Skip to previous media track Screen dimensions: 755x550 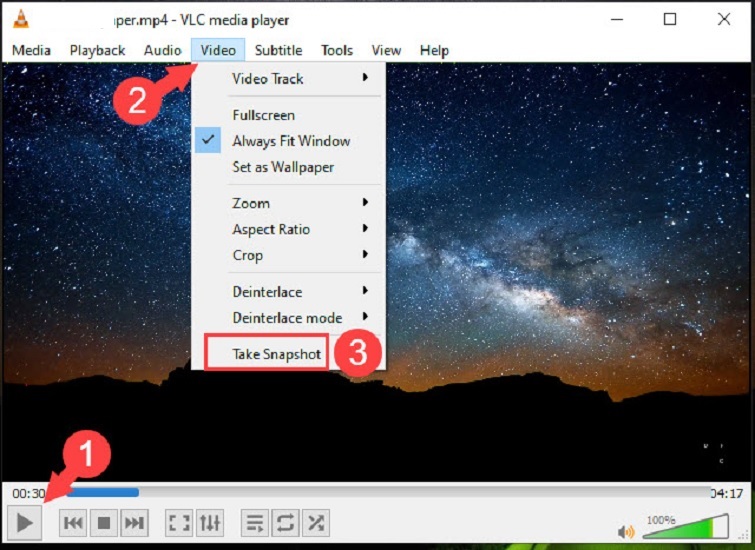pyautogui.click(x=73, y=522)
